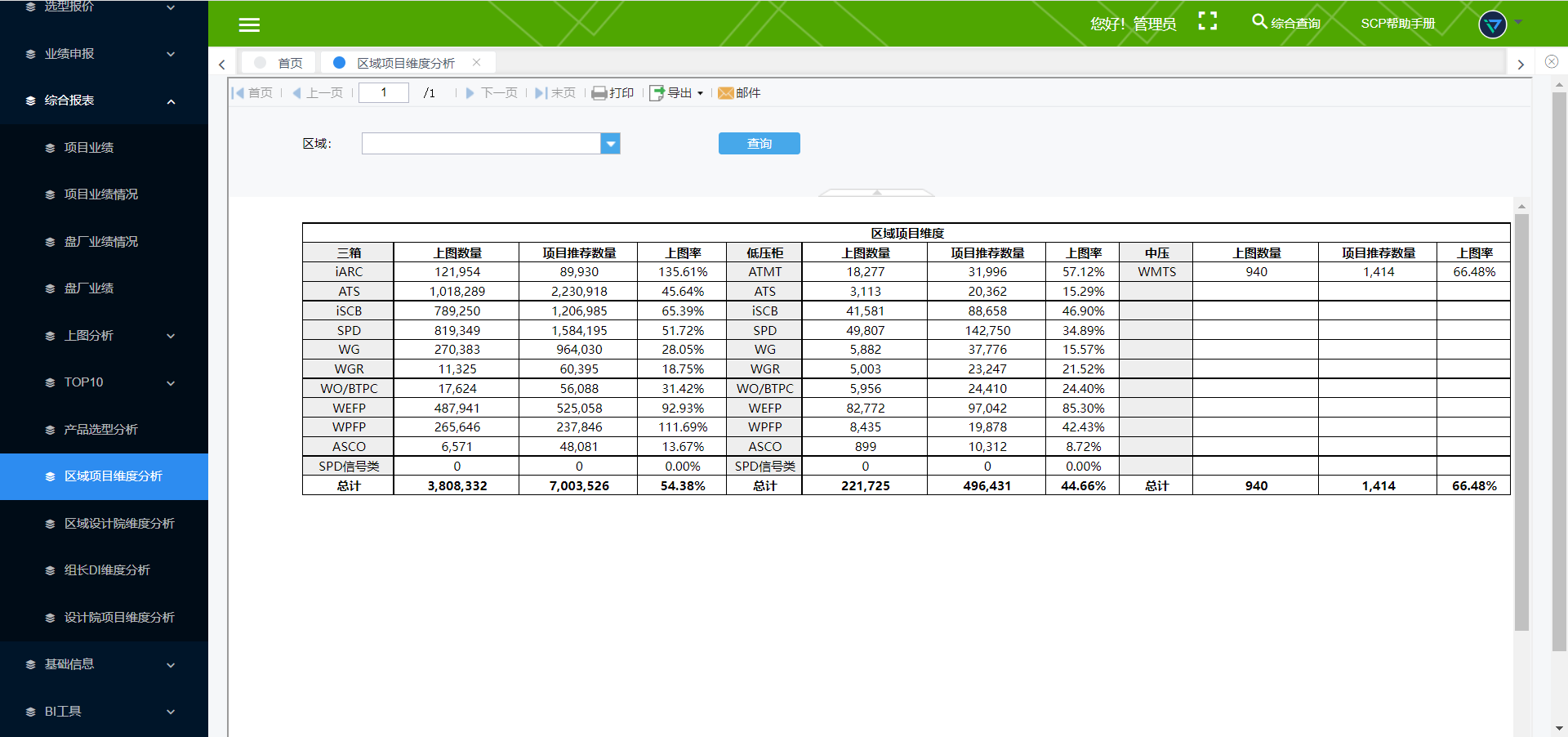Expand the 选型报价 sidebar menu
Screen dimensions: 1568x737
click(104, 7)
